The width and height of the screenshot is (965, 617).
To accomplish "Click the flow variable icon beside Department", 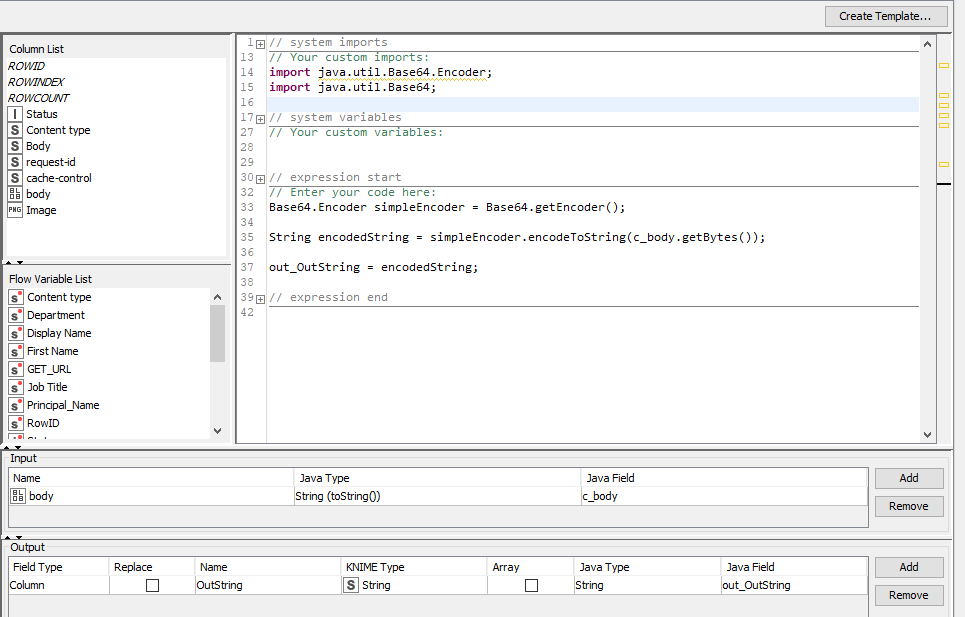I will pyautogui.click(x=16, y=315).
